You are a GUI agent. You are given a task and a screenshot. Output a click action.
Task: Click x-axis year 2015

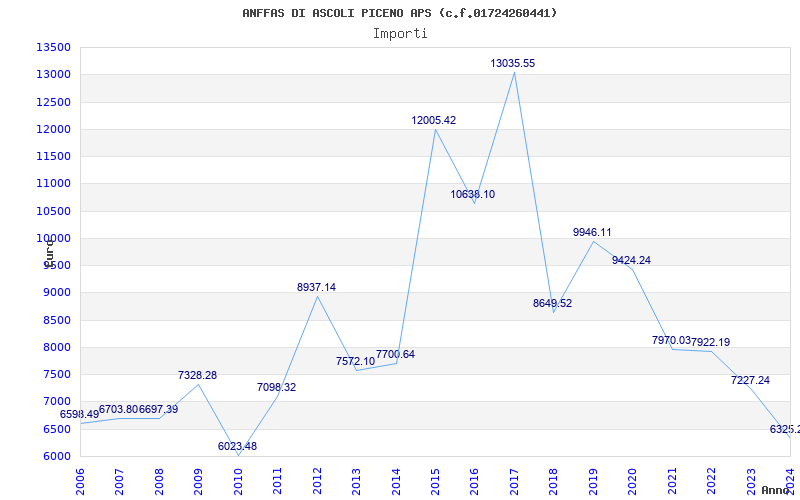point(435,482)
